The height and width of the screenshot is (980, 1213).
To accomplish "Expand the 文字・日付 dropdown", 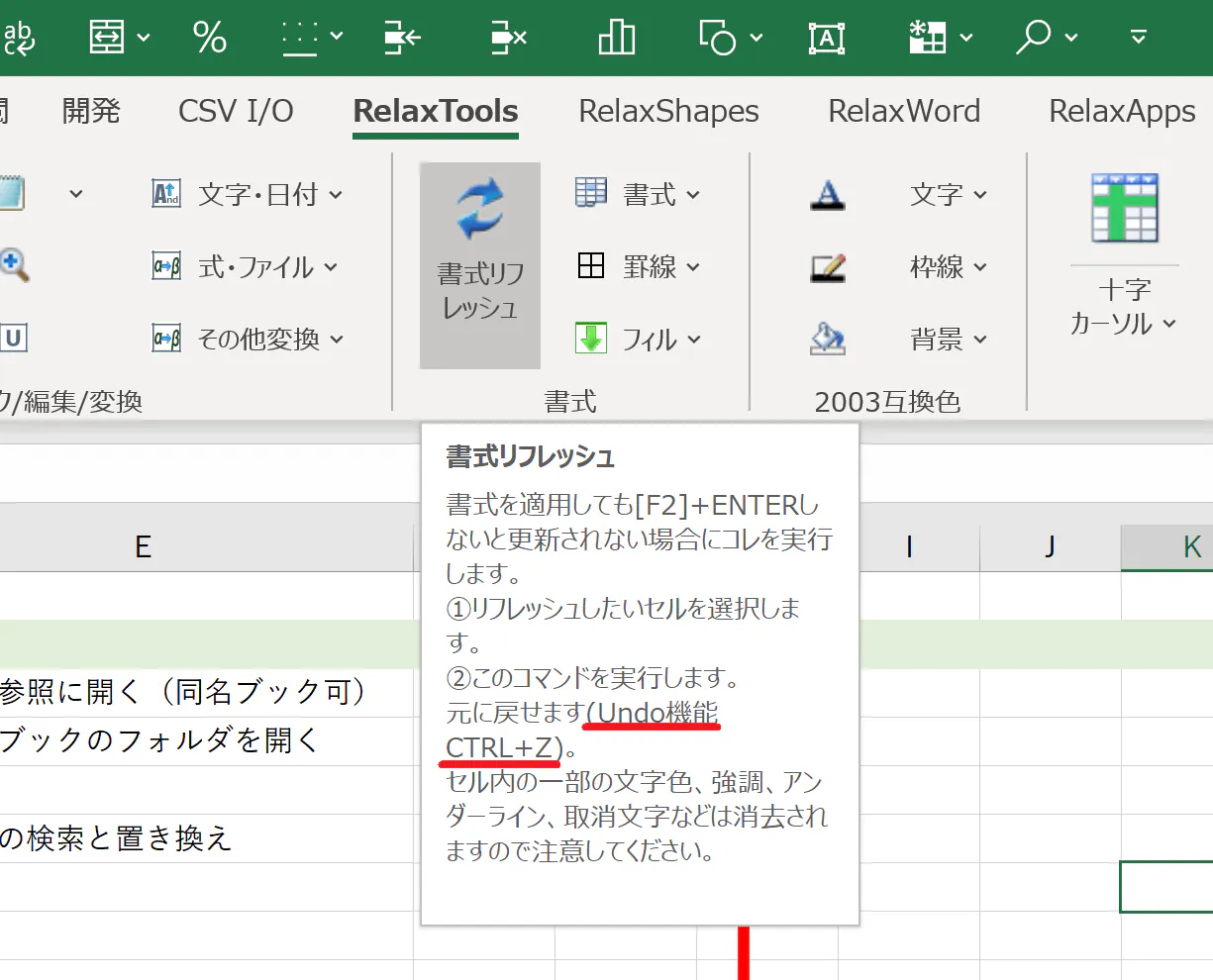I will click(248, 194).
